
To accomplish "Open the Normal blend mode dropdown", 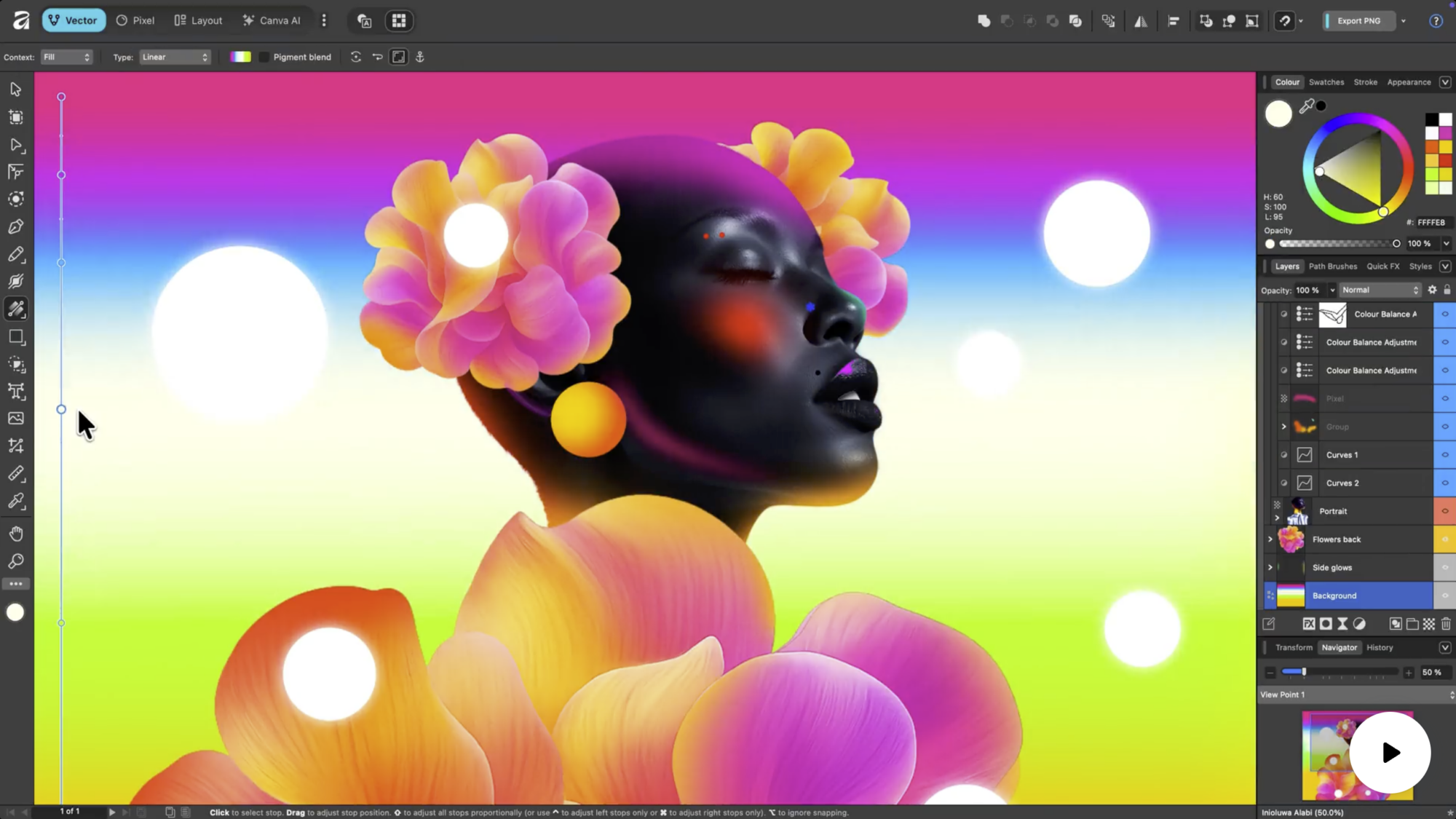I will tap(1380, 290).
